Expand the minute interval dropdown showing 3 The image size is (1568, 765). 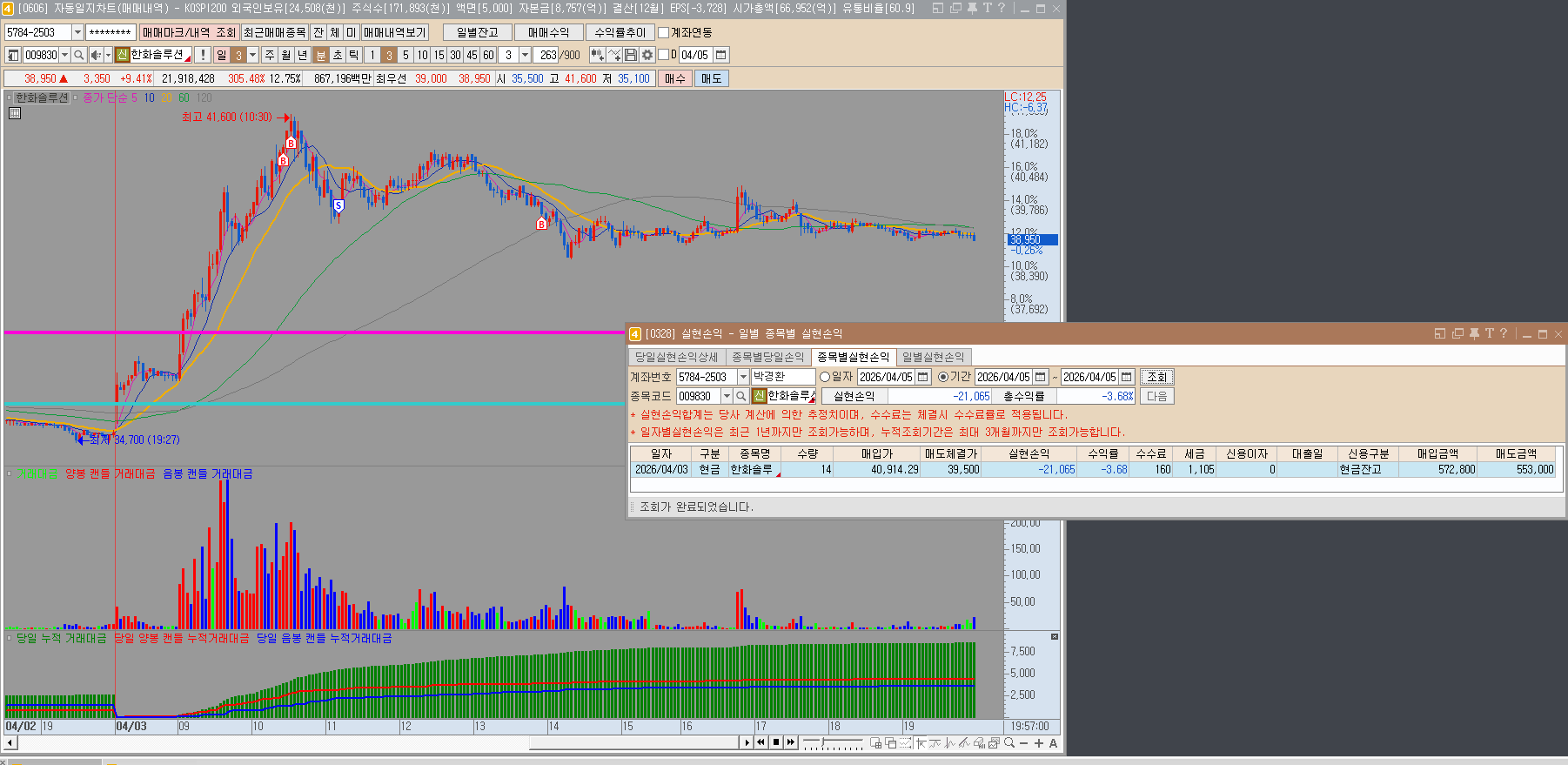point(525,55)
